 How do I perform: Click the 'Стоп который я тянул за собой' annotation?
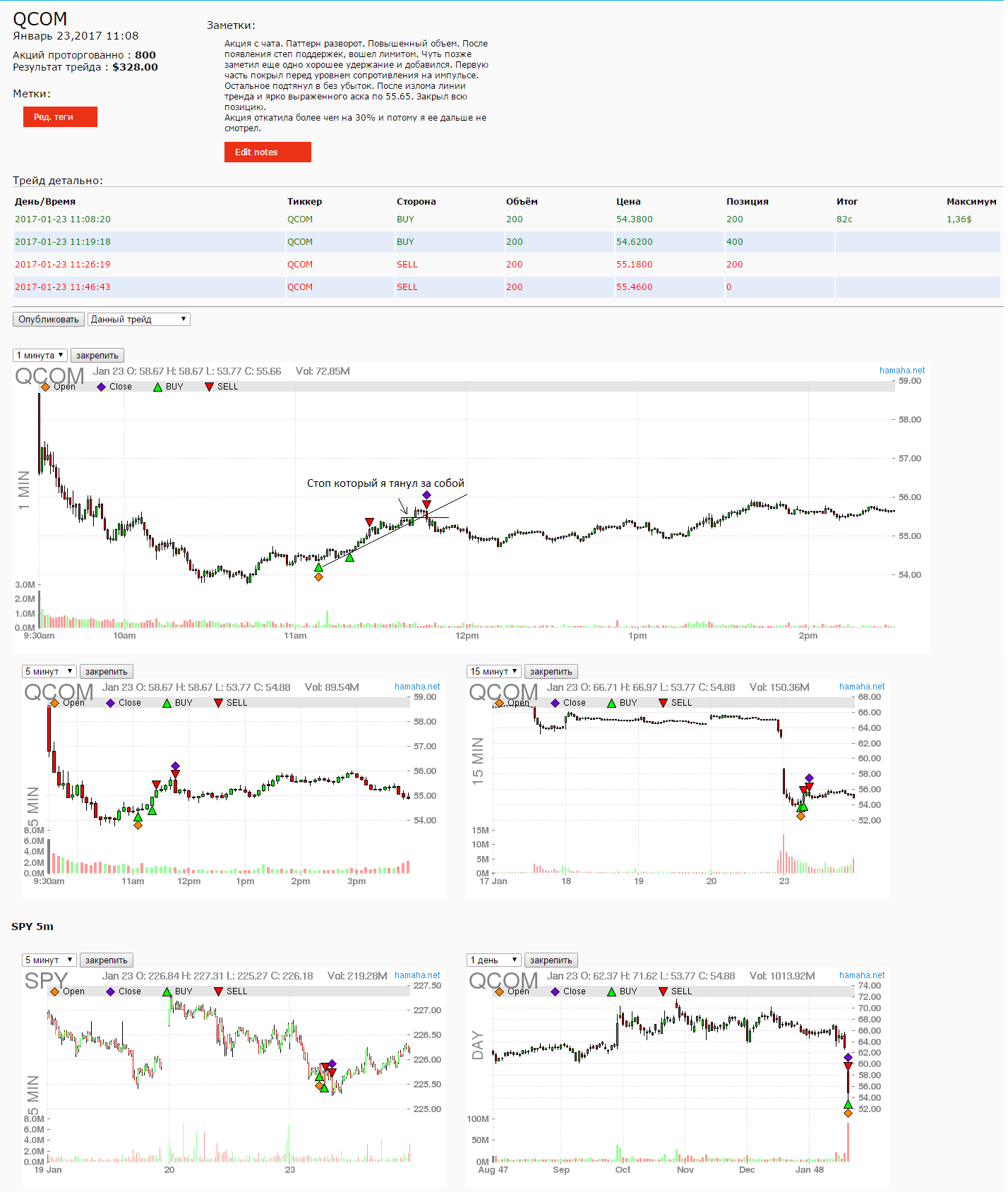pyautogui.click(x=385, y=483)
